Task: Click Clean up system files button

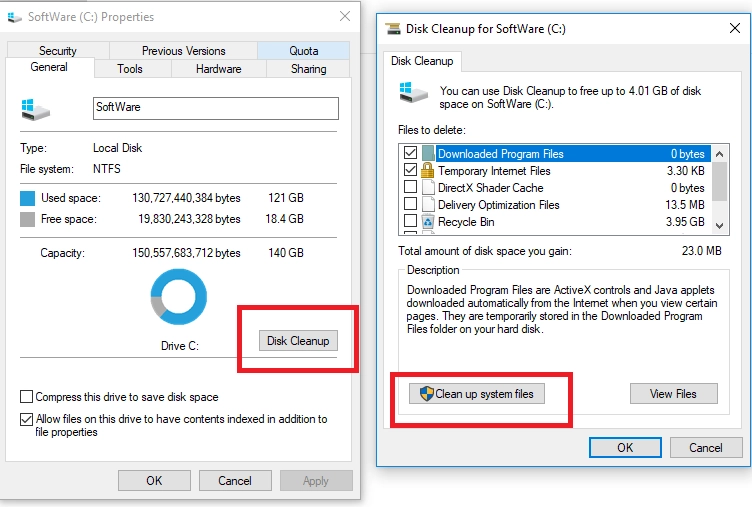Action: [x=477, y=394]
